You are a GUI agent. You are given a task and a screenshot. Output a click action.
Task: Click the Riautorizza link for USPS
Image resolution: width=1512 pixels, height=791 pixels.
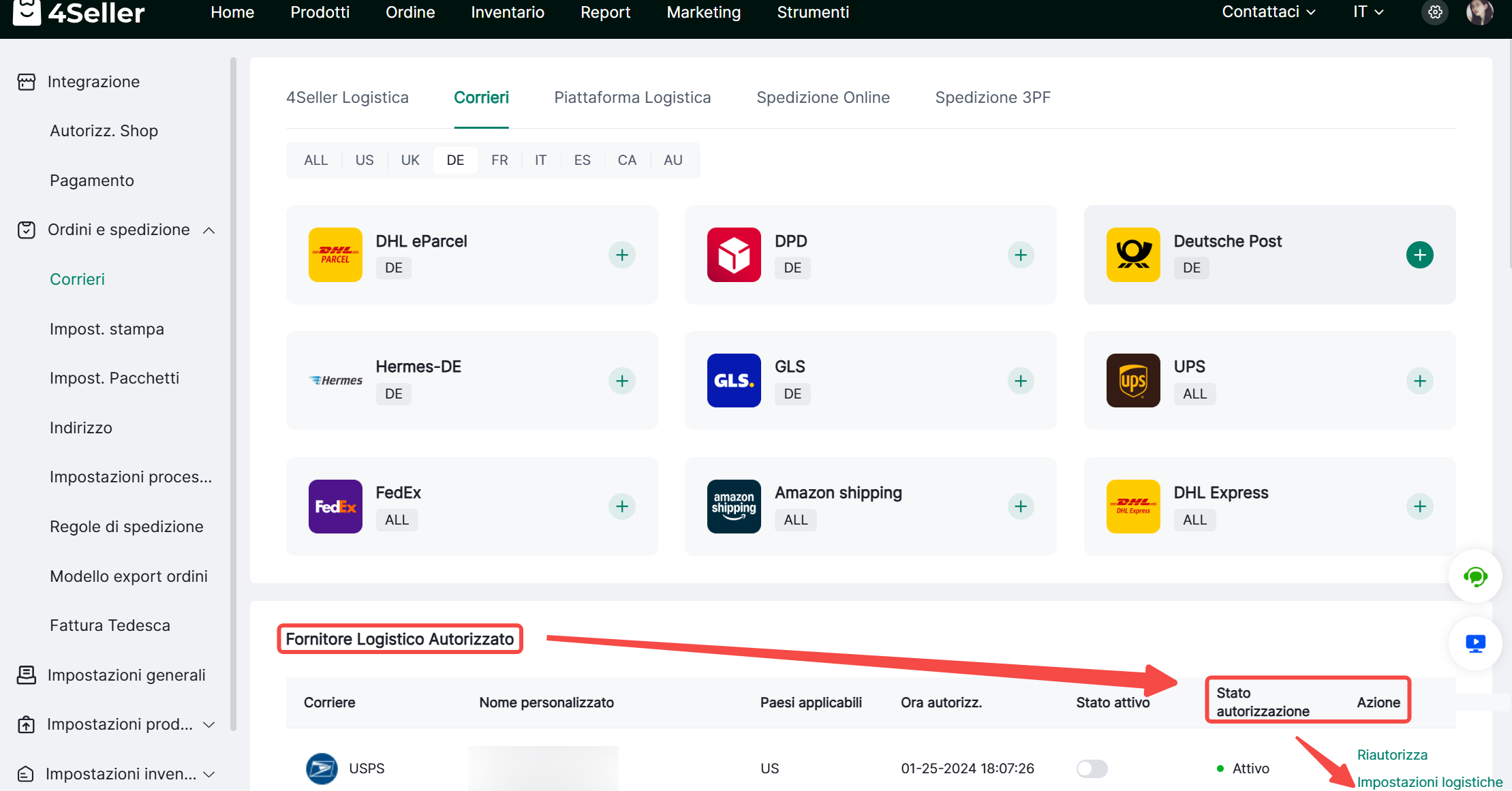pyautogui.click(x=1392, y=755)
